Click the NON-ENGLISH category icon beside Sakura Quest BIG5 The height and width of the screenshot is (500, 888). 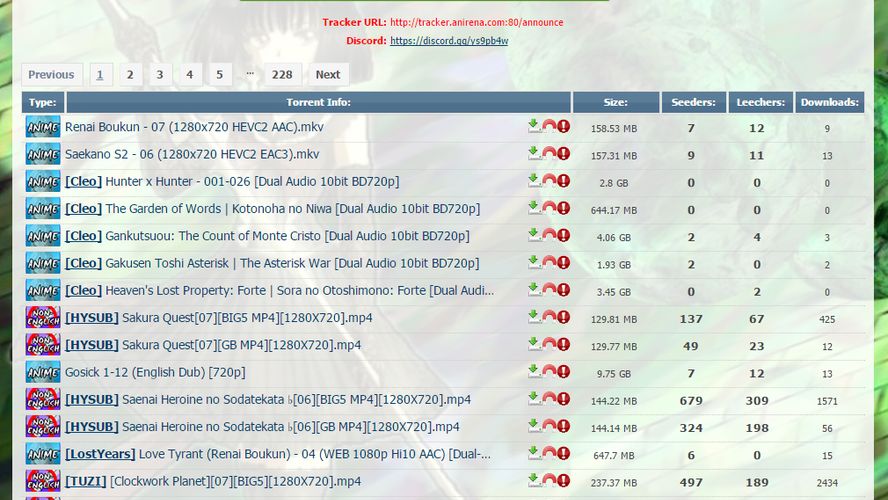point(43,318)
